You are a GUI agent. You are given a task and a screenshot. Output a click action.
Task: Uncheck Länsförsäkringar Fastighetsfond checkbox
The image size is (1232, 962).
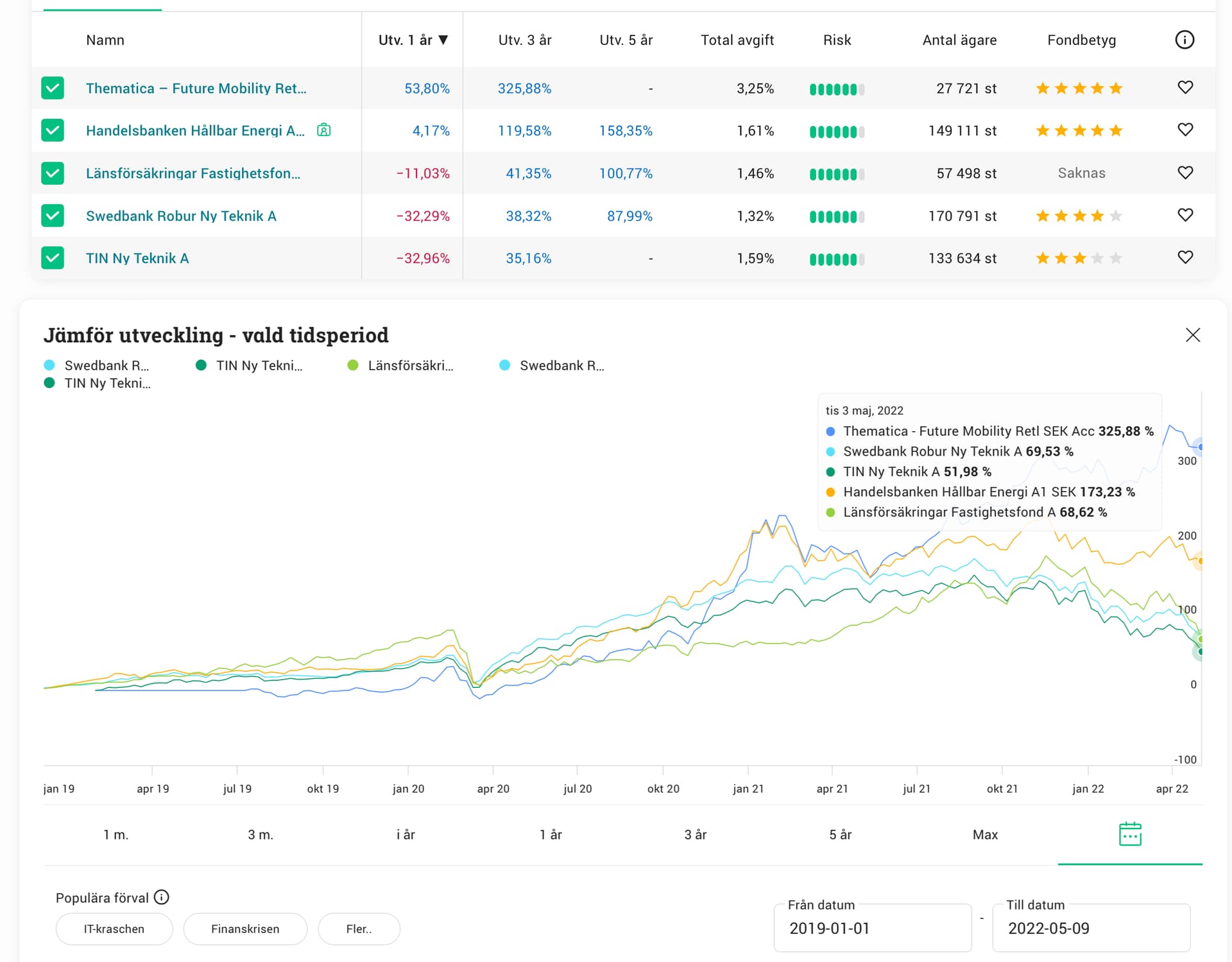53,173
